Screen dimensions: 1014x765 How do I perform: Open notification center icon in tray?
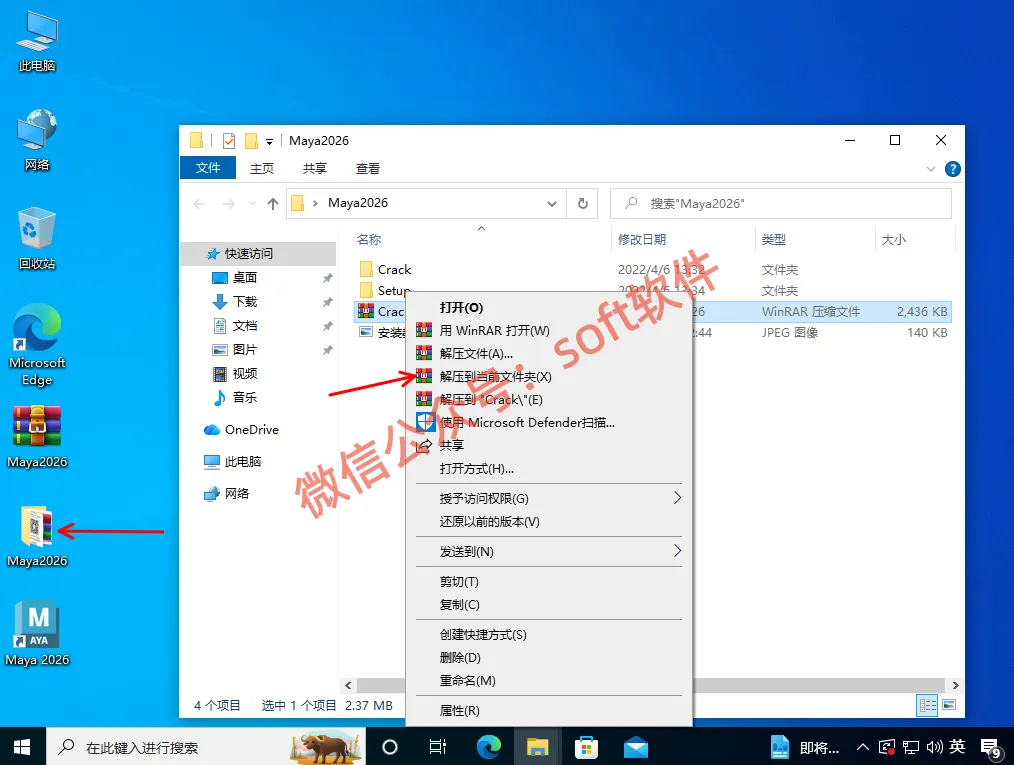pos(991,748)
